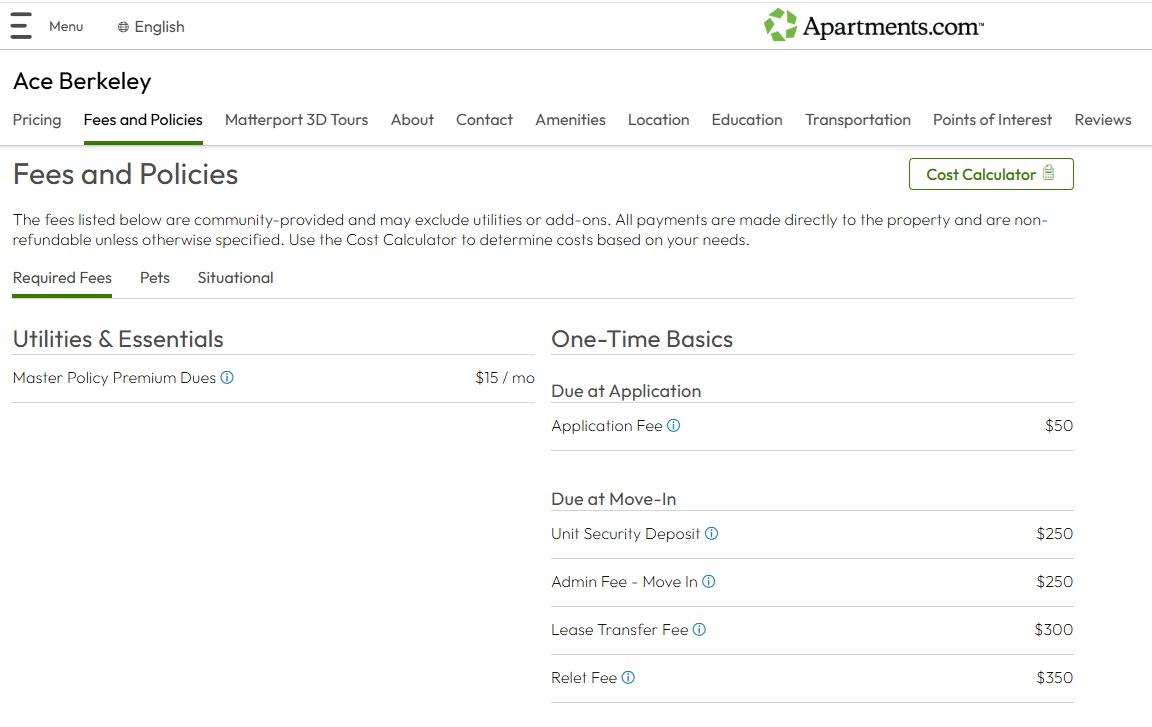
Task: Click info icon next to Relet Fee
Action: point(628,678)
